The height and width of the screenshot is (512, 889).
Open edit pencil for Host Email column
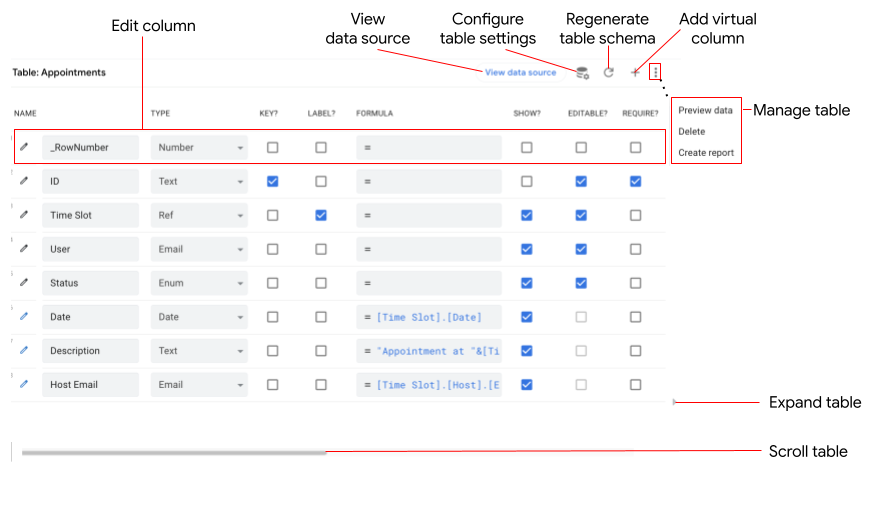(x=24, y=384)
